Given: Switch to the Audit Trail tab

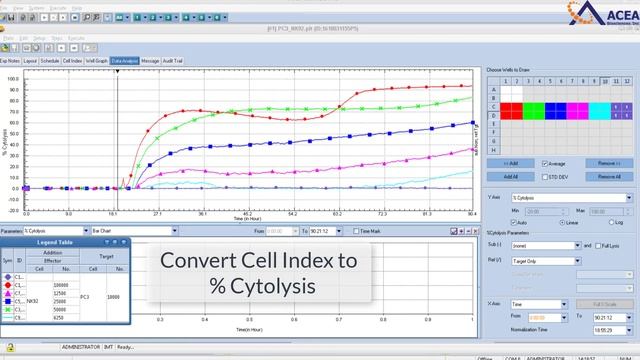Looking at the screenshot, I should (x=173, y=61).
